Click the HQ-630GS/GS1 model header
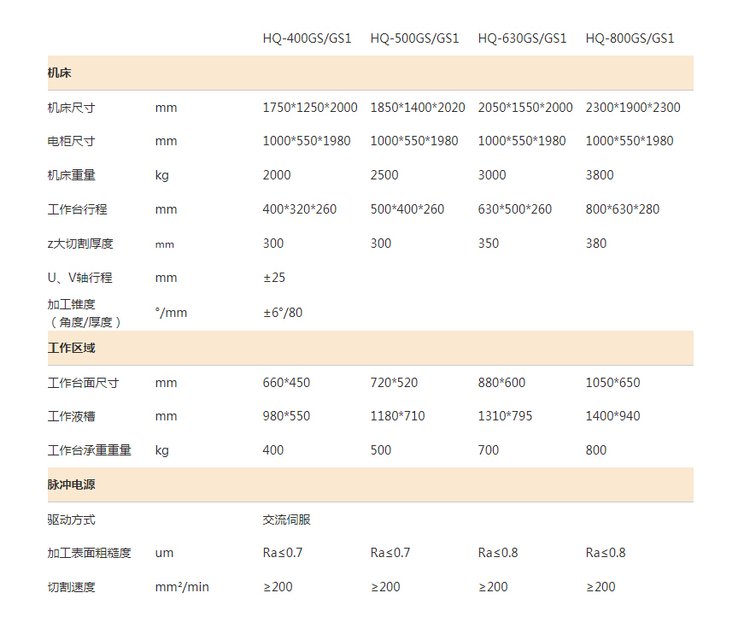This screenshot has width=750, height=634. click(x=522, y=39)
